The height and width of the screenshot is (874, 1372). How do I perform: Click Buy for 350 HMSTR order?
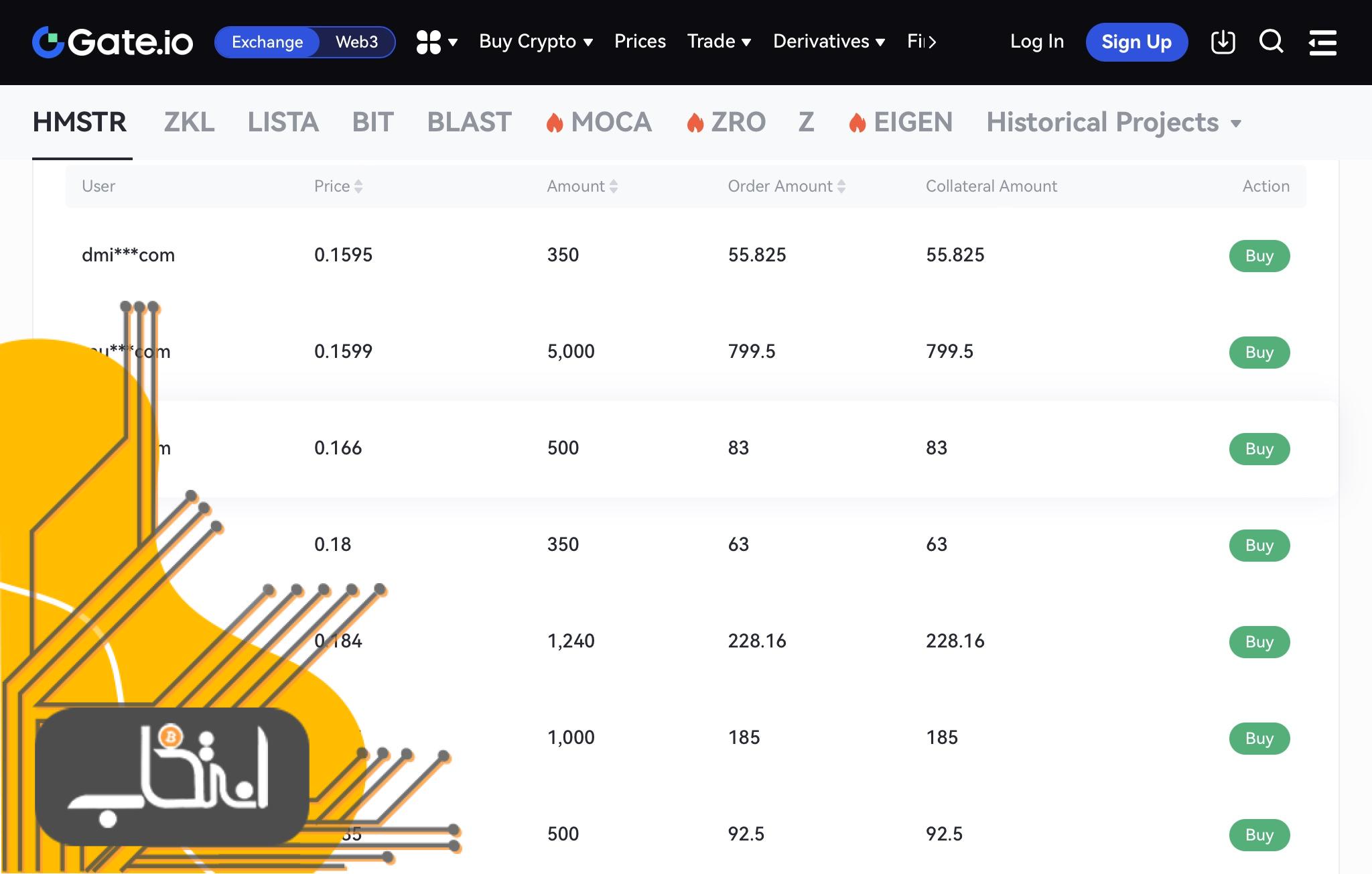click(1258, 255)
